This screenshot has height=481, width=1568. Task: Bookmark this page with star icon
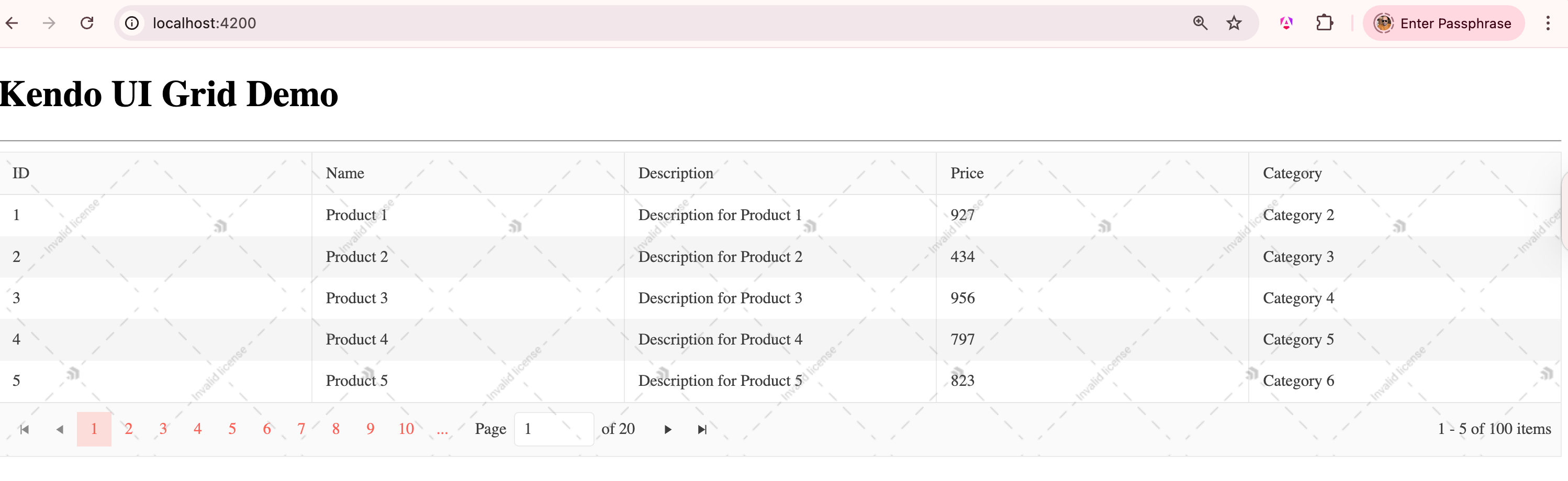click(x=1234, y=23)
